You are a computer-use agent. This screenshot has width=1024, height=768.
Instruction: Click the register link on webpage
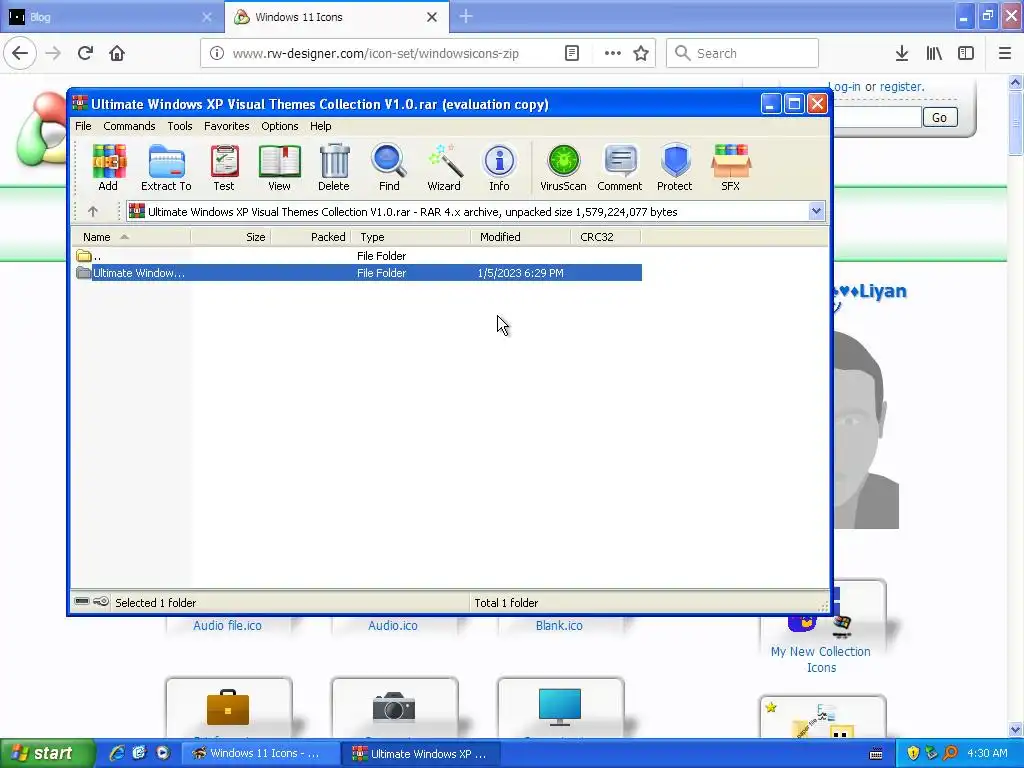(x=902, y=87)
